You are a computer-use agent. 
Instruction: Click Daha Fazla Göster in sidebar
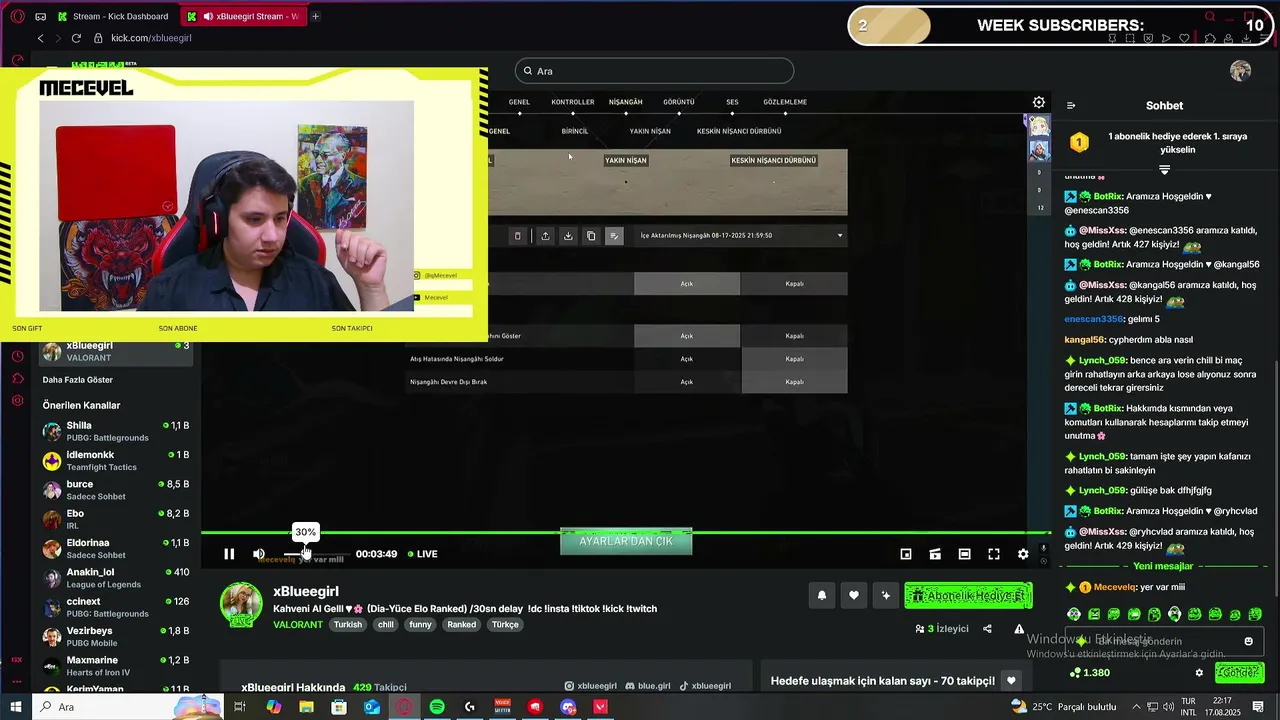tap(78, 380)
